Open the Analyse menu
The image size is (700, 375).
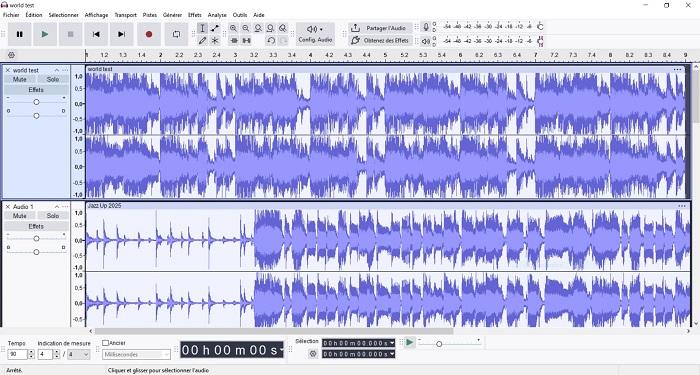click(x=217, y=15)
